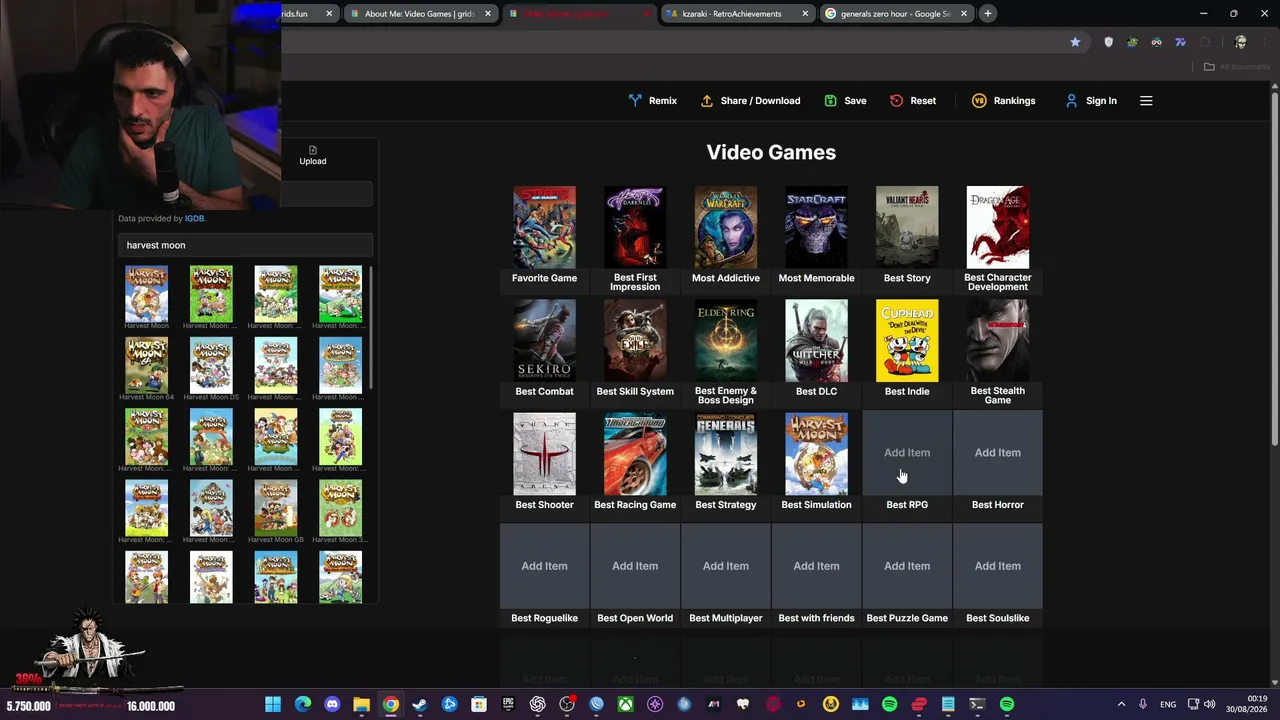Select the first Harvest Moon search result
Screen dimensions: 1280x720
(x=146, y=293)
